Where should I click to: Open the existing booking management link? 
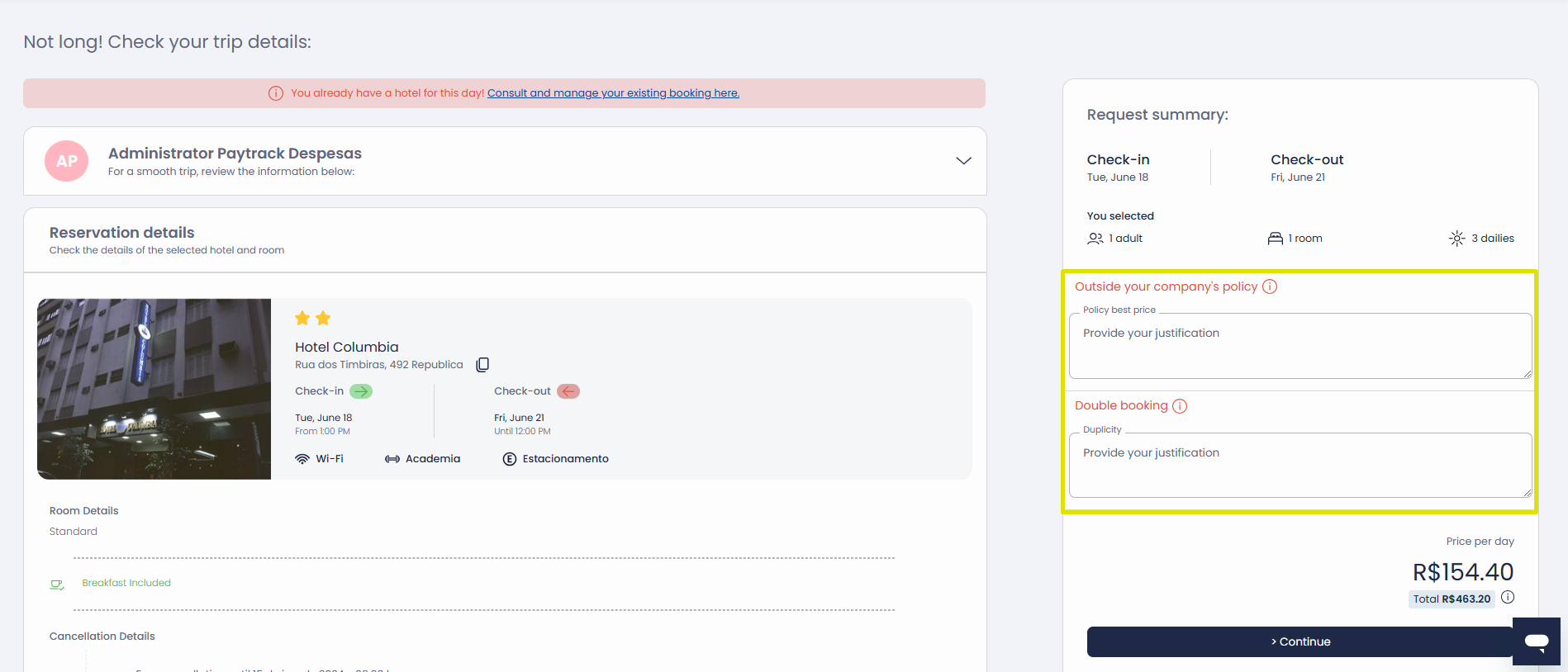click(x=613, y=93)
